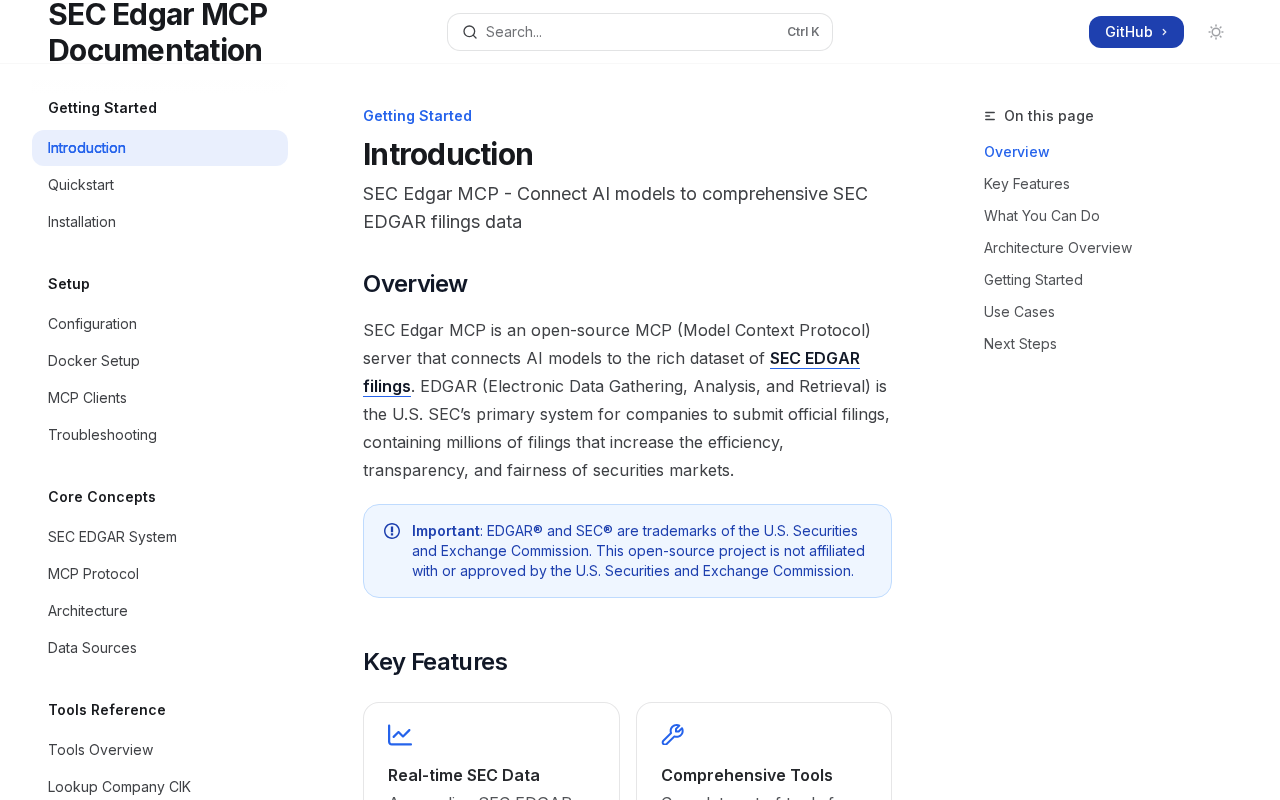
Task: Jump to Architecture Overview in page outline
Action: (x=1058, y=248)
